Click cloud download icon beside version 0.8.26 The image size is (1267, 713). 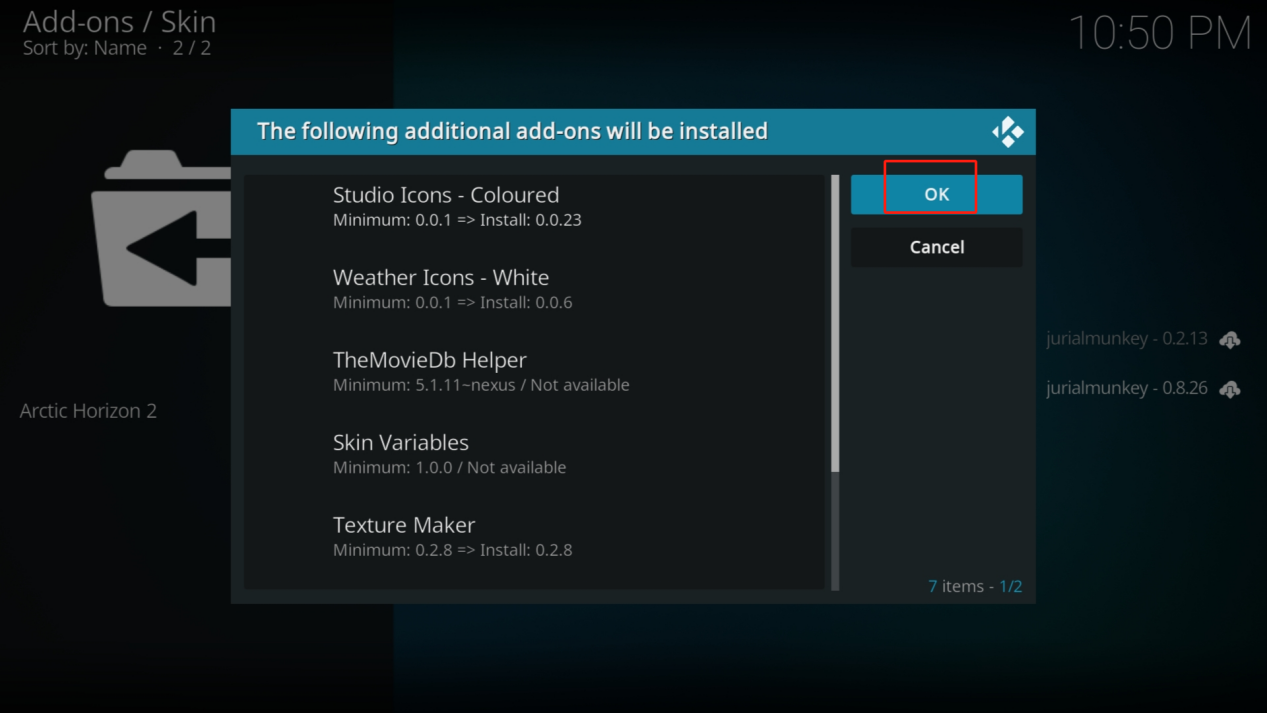1230,389
